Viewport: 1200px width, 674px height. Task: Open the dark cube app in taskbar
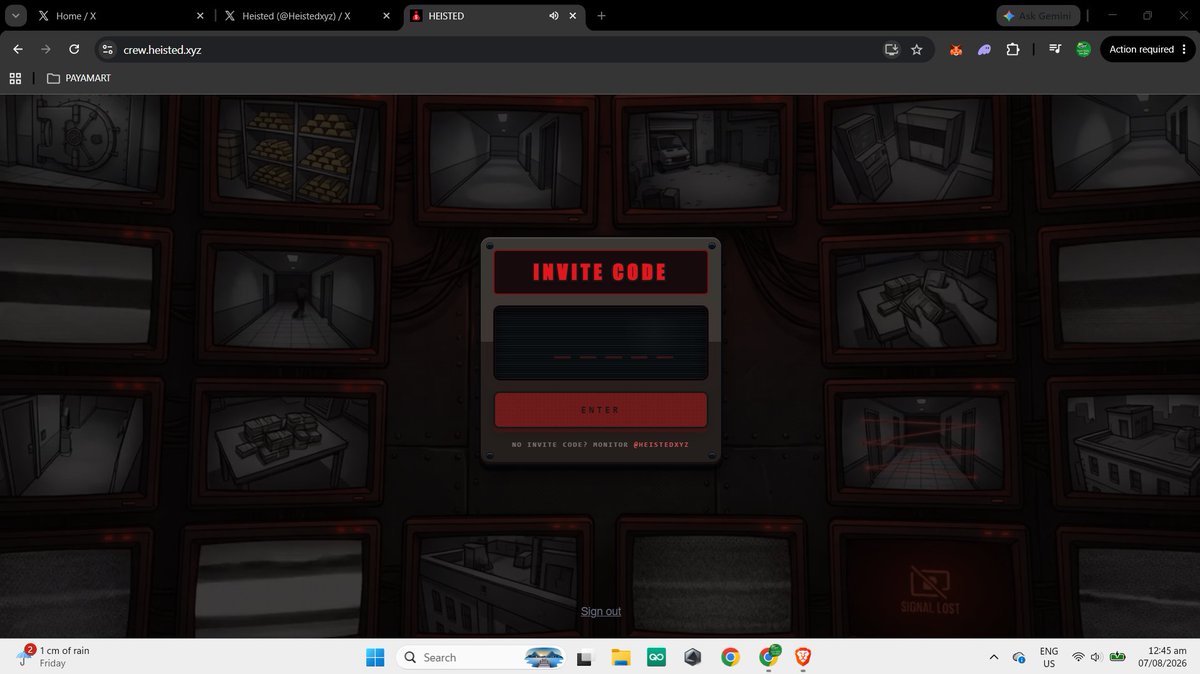coord(693,657)
